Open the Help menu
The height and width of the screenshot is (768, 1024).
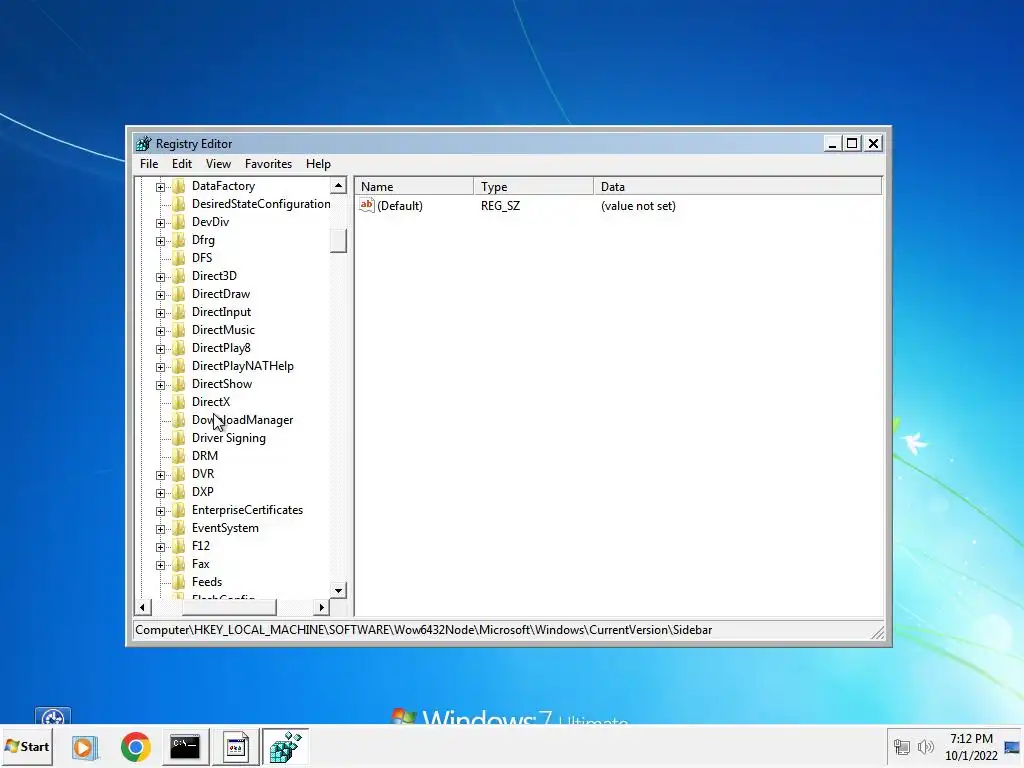318,164
